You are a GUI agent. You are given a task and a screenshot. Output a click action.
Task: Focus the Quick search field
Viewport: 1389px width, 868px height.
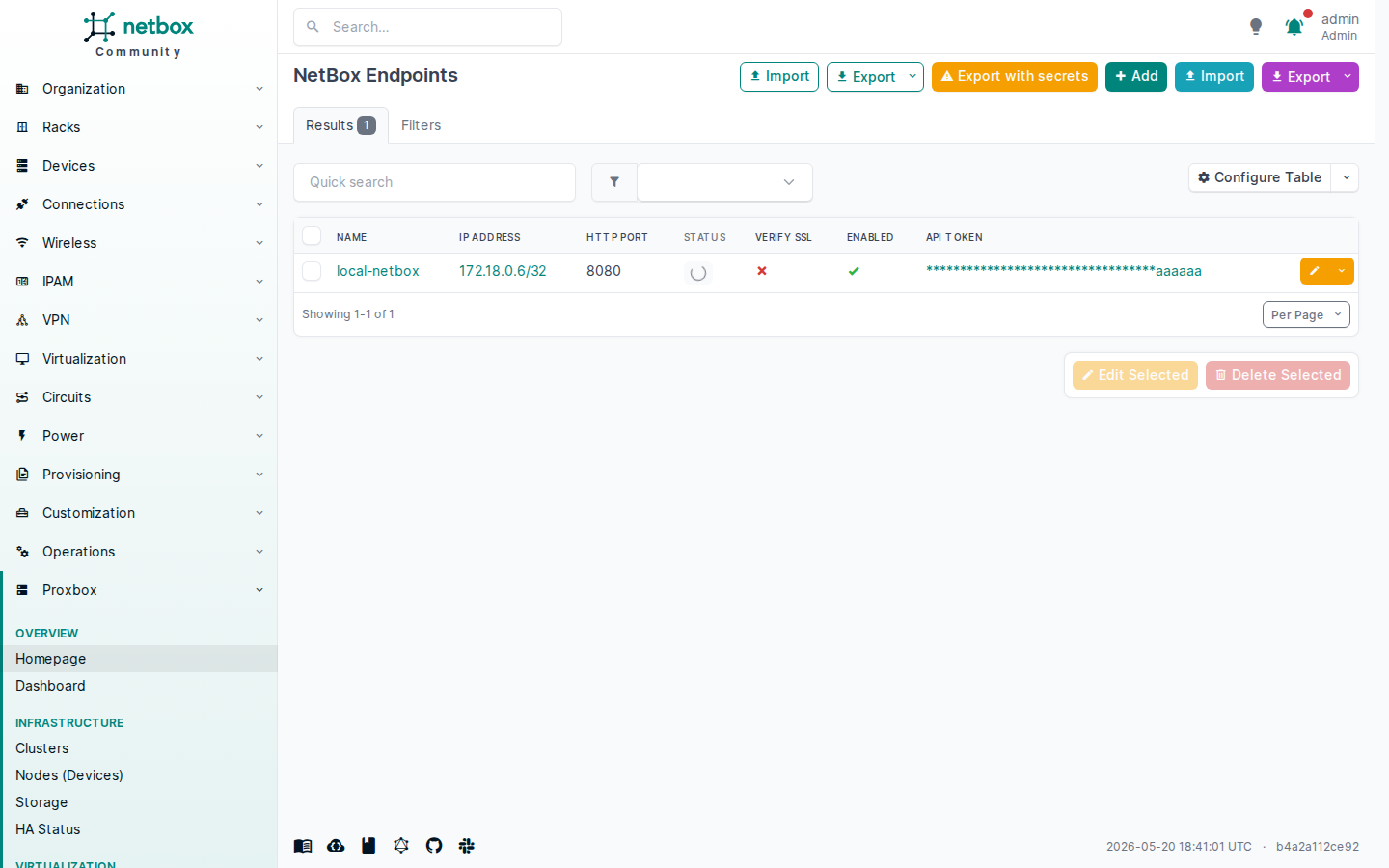point(434,182)
